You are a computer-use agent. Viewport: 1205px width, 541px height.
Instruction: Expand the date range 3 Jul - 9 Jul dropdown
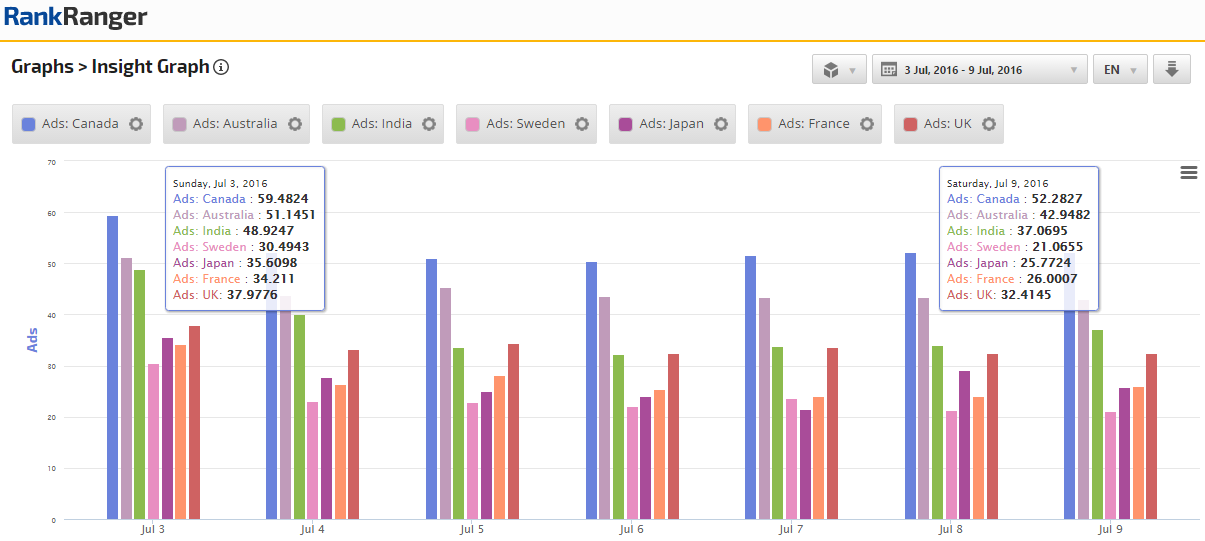pyautogui.click(x=979, y=70)
